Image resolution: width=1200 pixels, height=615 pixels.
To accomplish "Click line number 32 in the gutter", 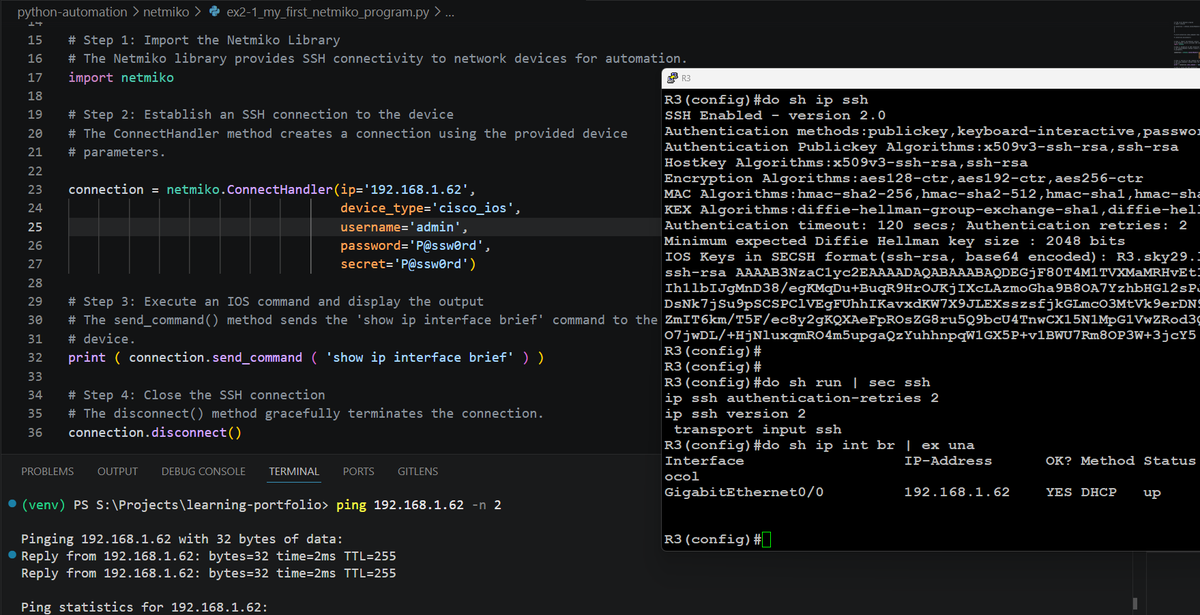I will [34, 357].
